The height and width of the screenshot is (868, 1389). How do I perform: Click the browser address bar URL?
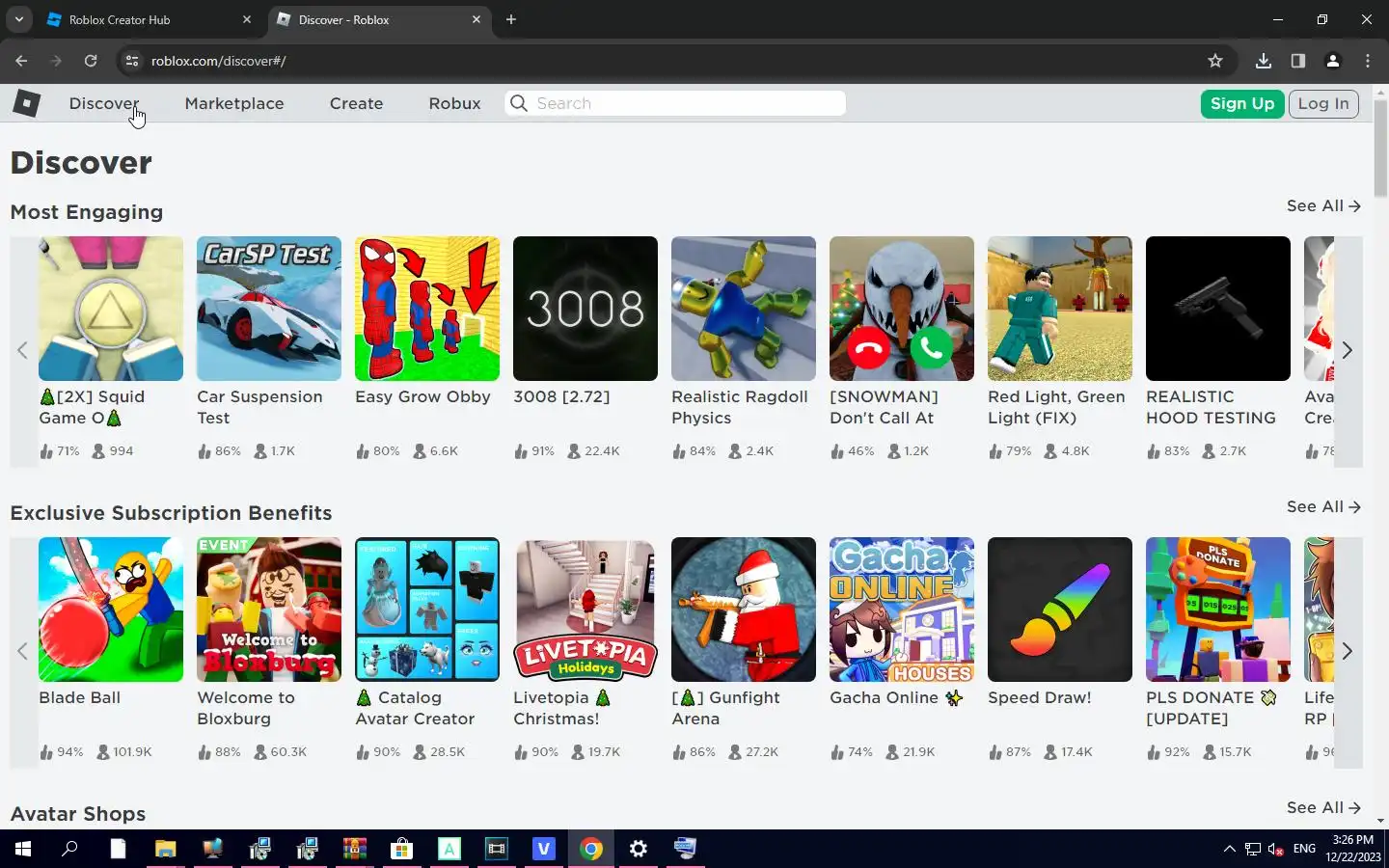(x=218, y=61)
